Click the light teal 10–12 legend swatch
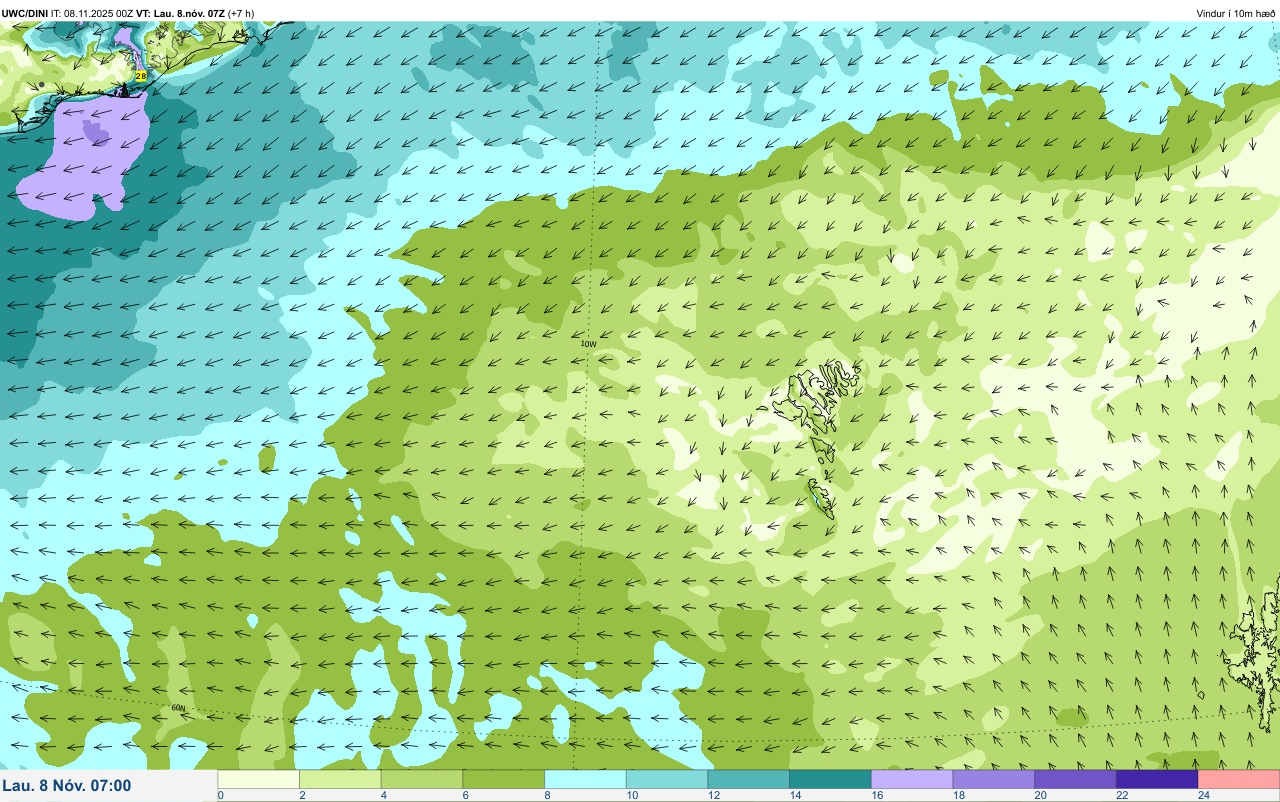Screen dimensions: 1280x802 click(x=667, y=779)
